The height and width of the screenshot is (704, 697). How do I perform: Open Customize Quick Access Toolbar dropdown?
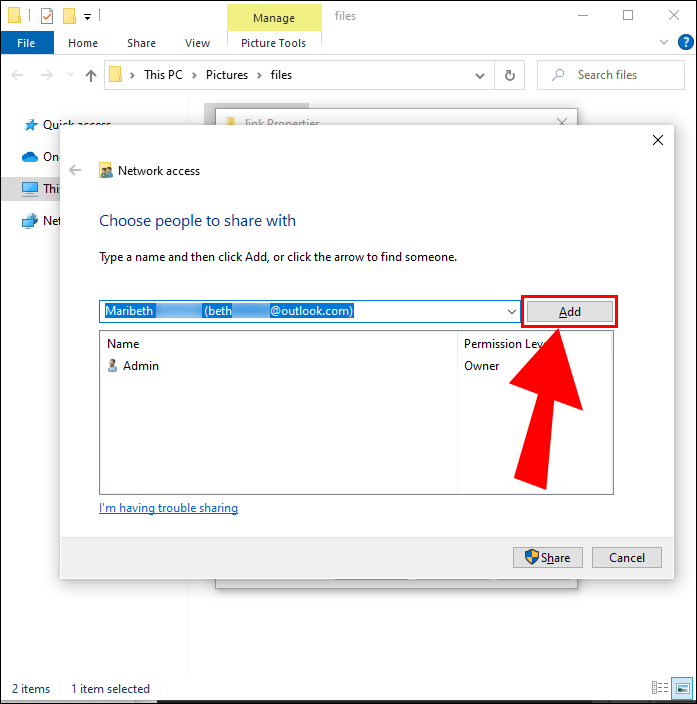click(x=88, y=17)
